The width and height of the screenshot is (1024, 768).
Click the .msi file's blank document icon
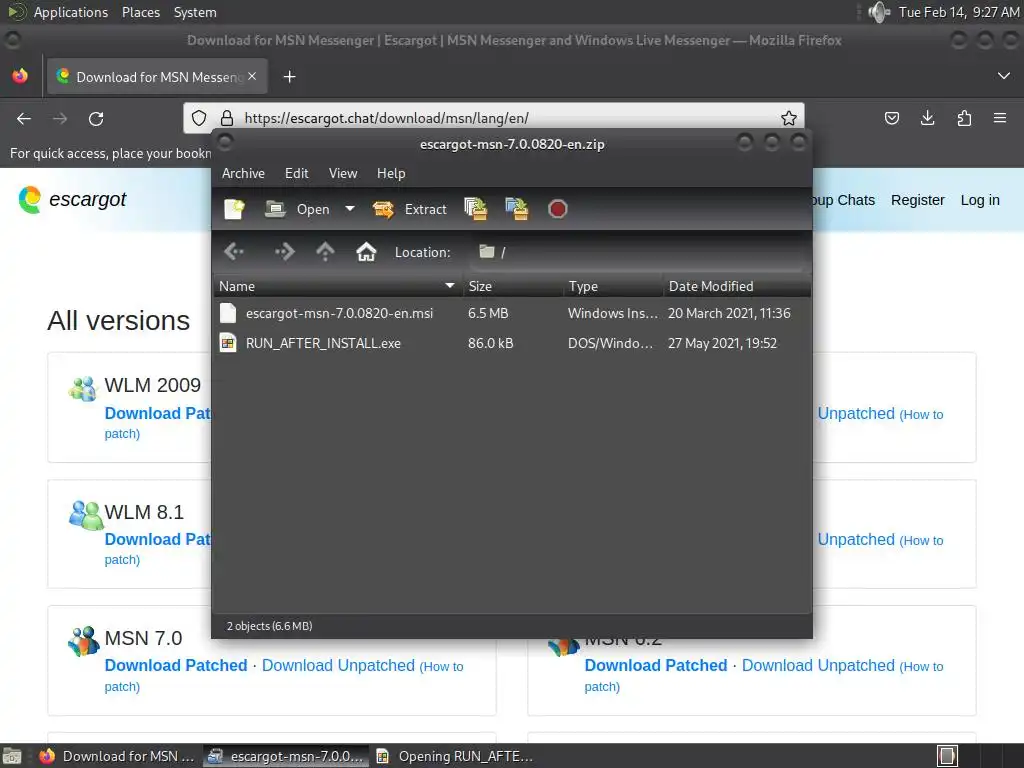tap(228, 313)
